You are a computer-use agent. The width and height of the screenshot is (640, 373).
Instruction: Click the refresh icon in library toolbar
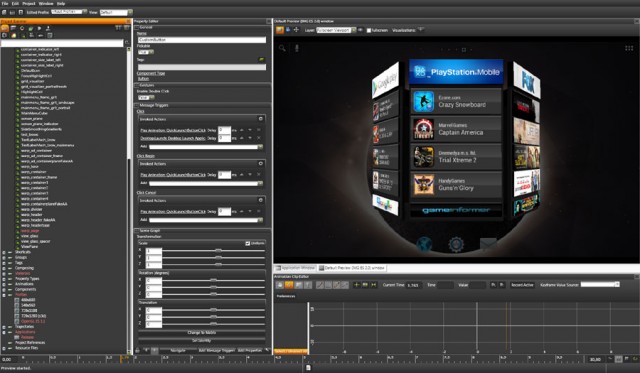[x=22, y=28]
